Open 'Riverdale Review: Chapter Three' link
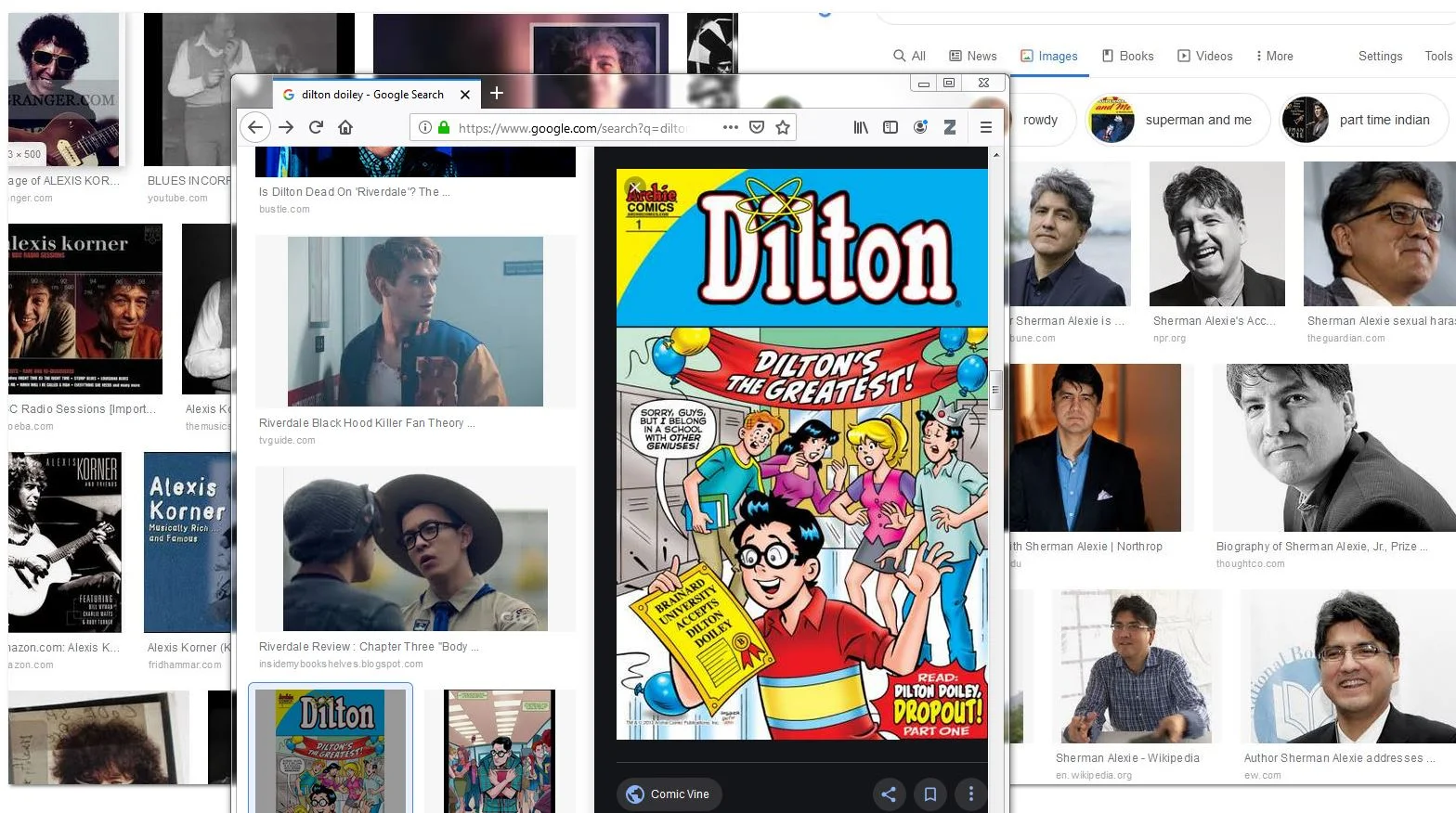The width and height of the screenshot is (1456, 813). (369, 647)
